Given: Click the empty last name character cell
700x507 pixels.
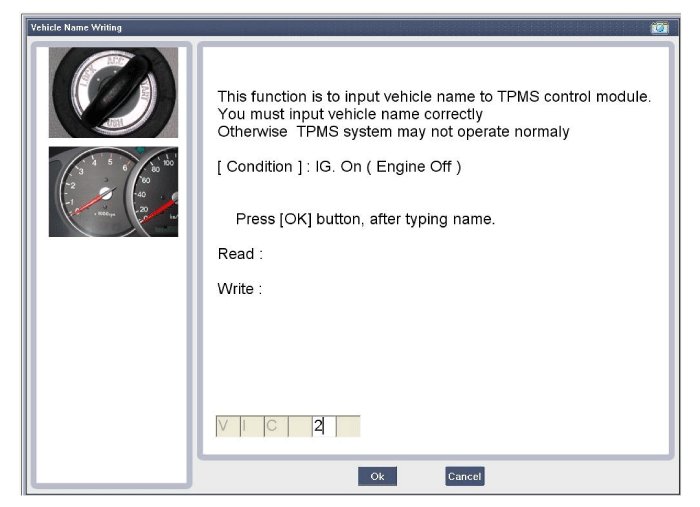Looking at the screenshot, I should point(347,426).
